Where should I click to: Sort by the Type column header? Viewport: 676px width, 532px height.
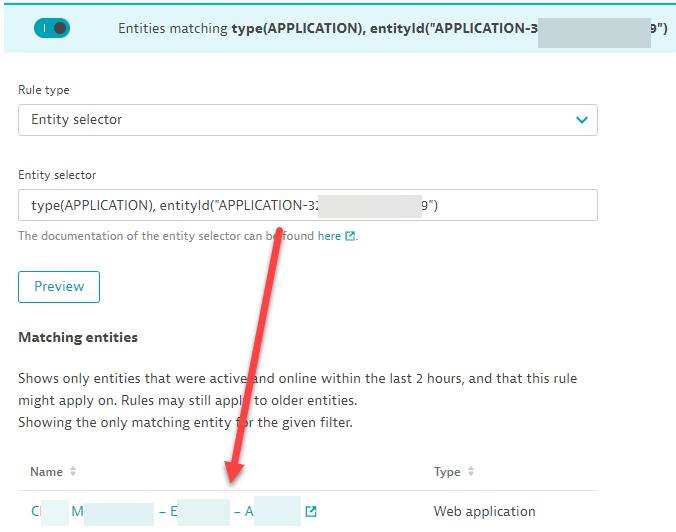point(447,472)
